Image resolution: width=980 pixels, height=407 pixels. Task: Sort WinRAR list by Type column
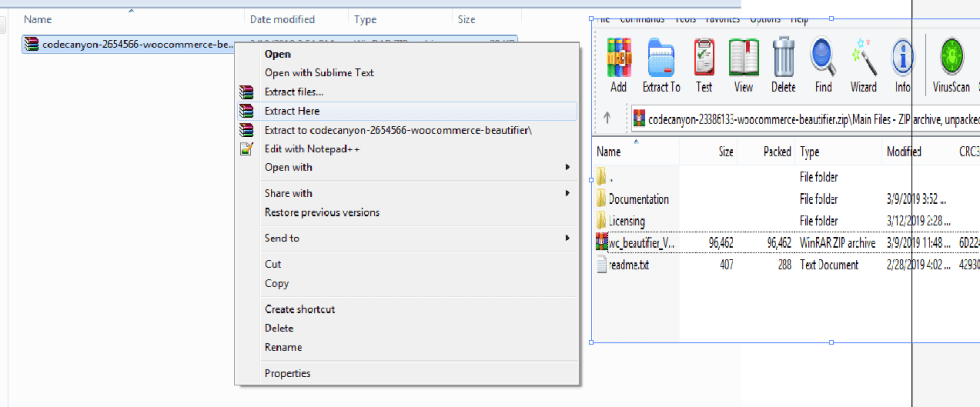coord(809,152)
